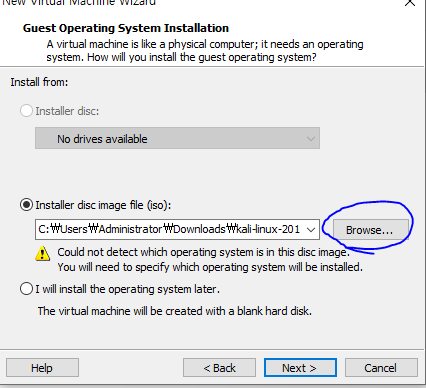The height and width of the screenshot is (388, 426).
Task: Go back with the Back button
Action: 219,368
